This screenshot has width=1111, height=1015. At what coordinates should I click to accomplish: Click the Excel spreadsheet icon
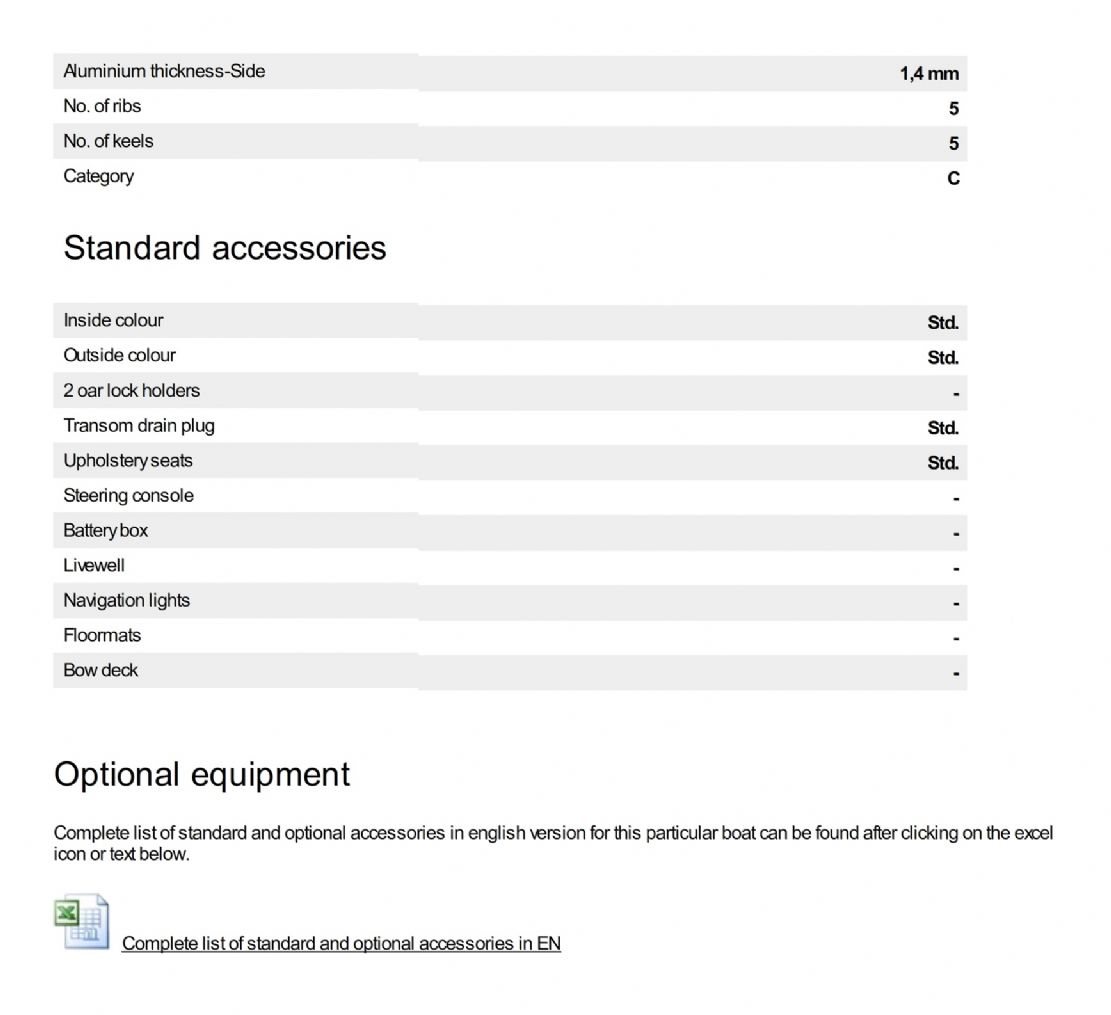tap(82, 922)
